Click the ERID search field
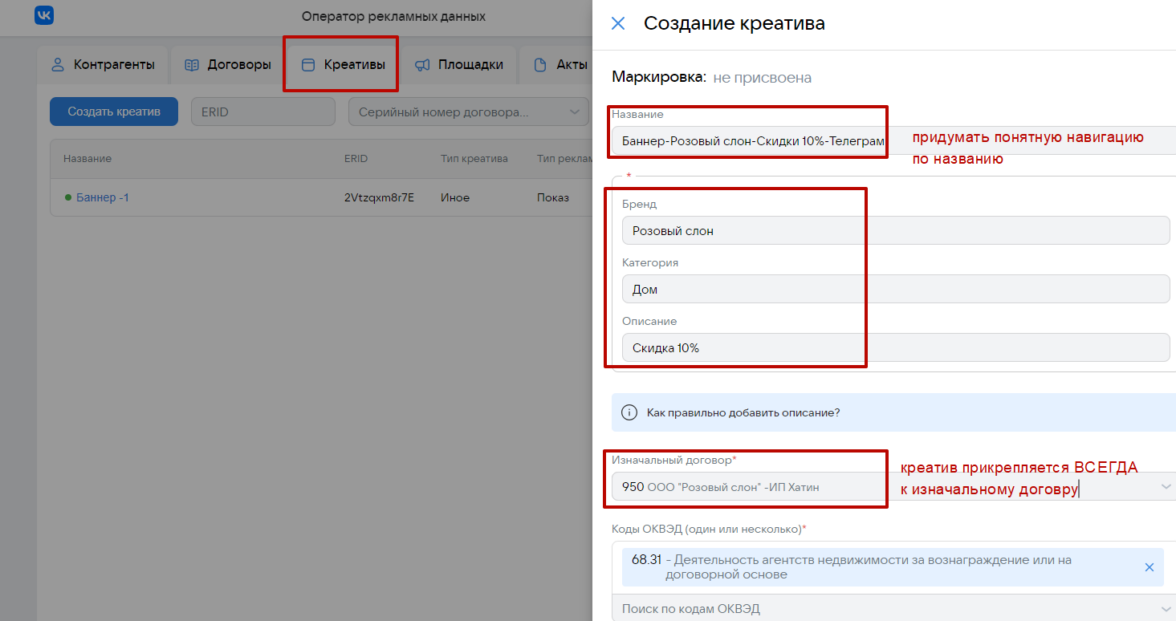The image size is (1176, 621). 263,112
